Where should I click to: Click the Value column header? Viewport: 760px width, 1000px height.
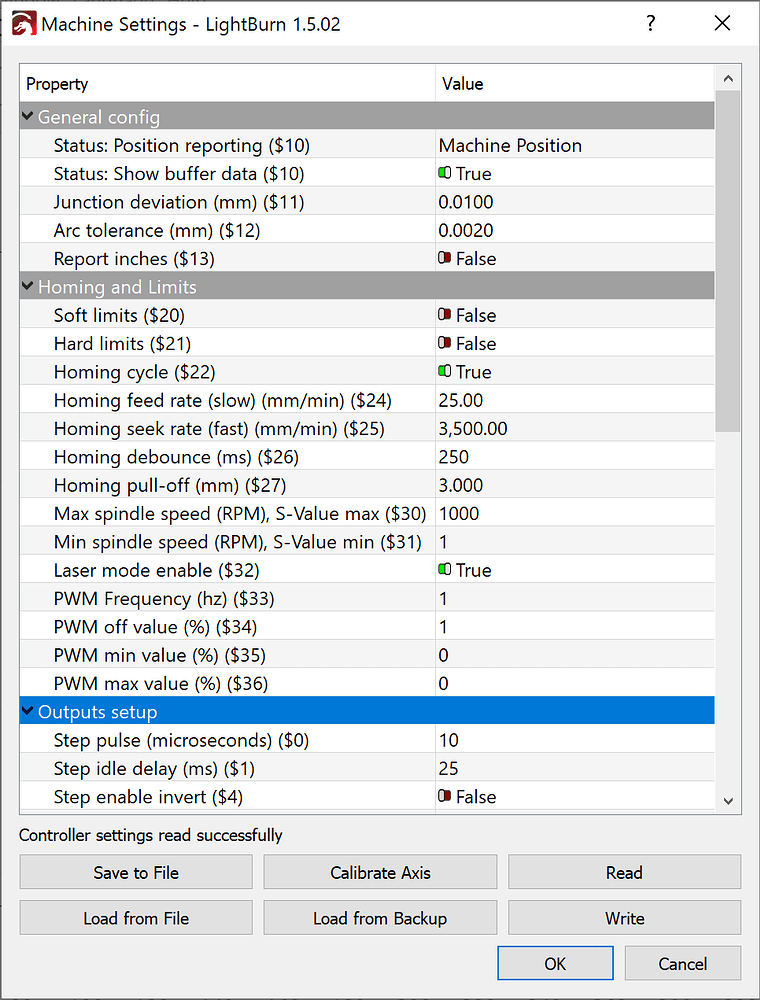(575, 84)
